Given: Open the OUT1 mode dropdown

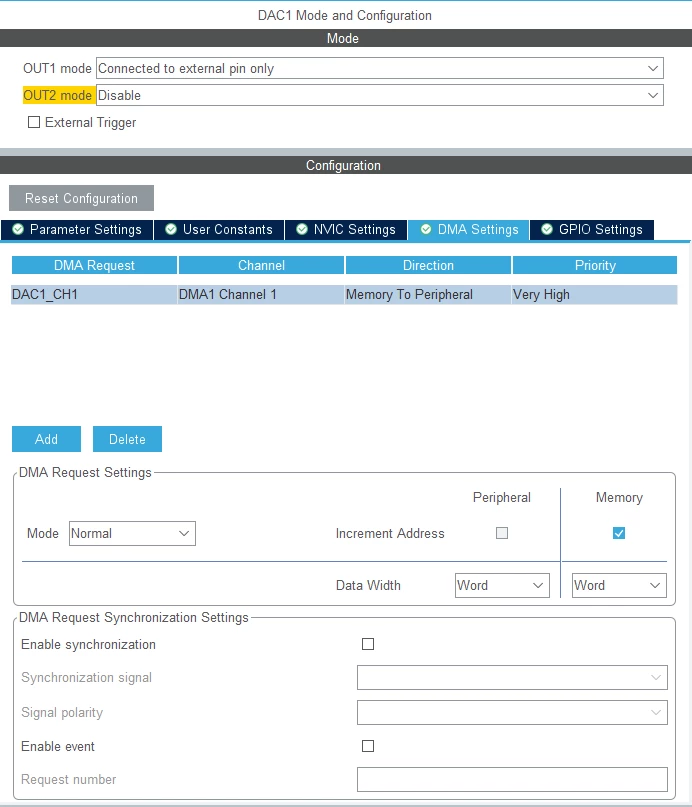Looking at the screenshot, I should [x=380, y=68].
